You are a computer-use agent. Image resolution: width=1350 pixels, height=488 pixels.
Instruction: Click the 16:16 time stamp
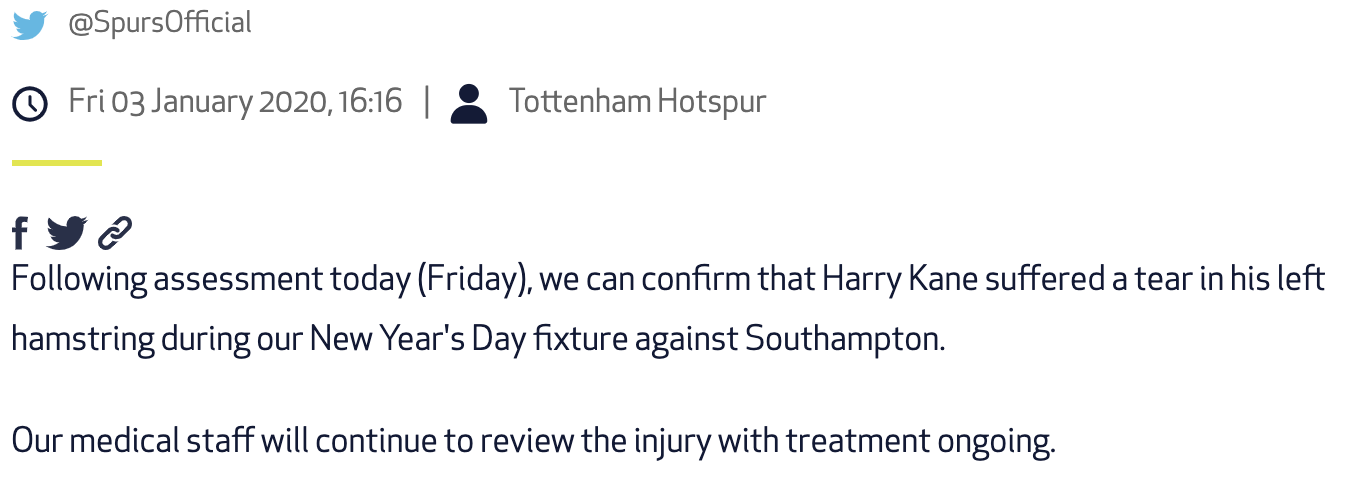coord(368,101)
